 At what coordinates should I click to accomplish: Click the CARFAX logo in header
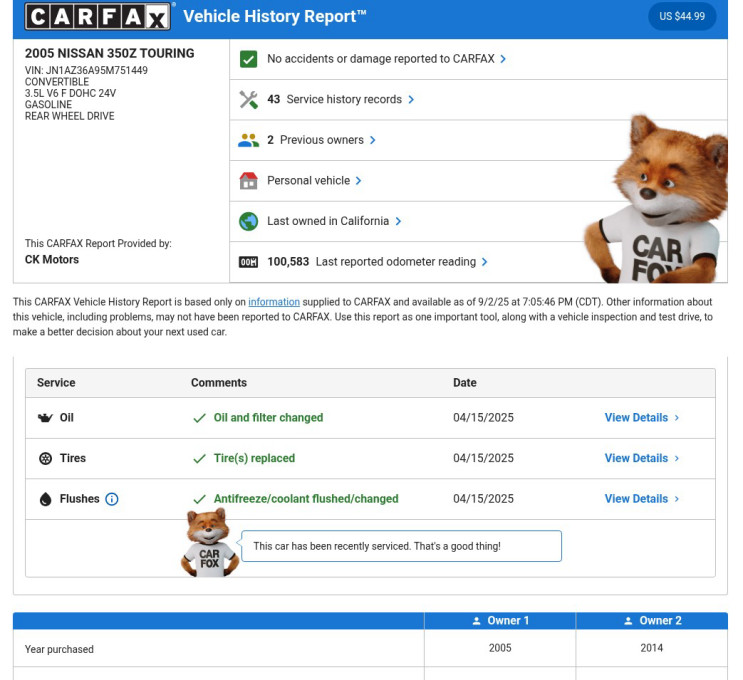pos(98,16)
